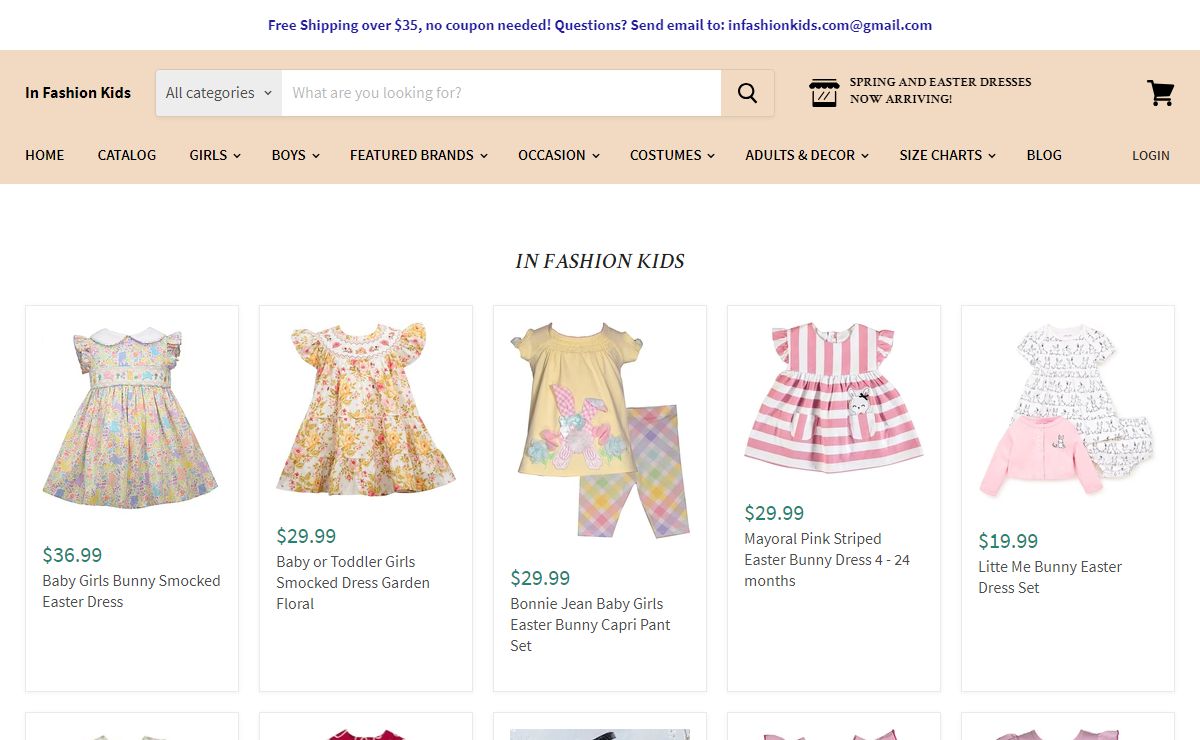The width and height of the screenshot is (1200, 740).
Task: Expand the GIRLS menu
Action: (x=215, y=155)
